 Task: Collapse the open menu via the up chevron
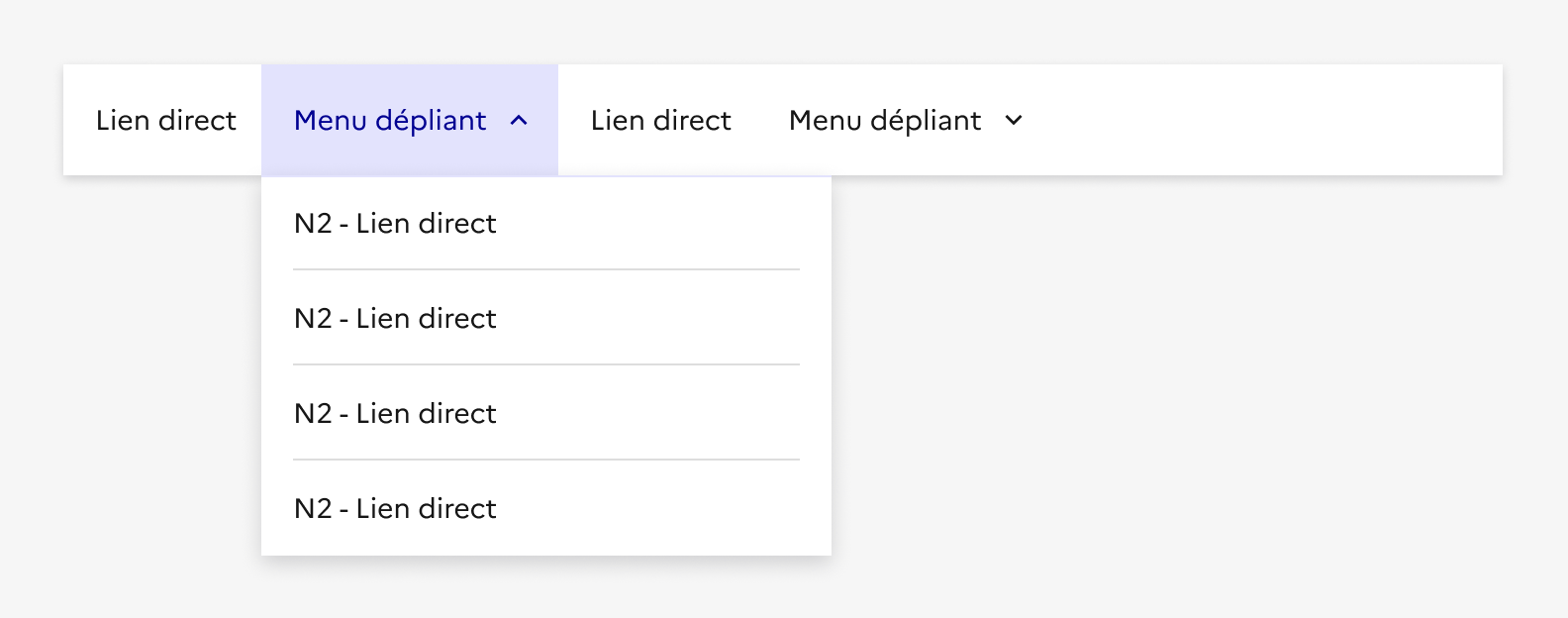click(519, 121)
